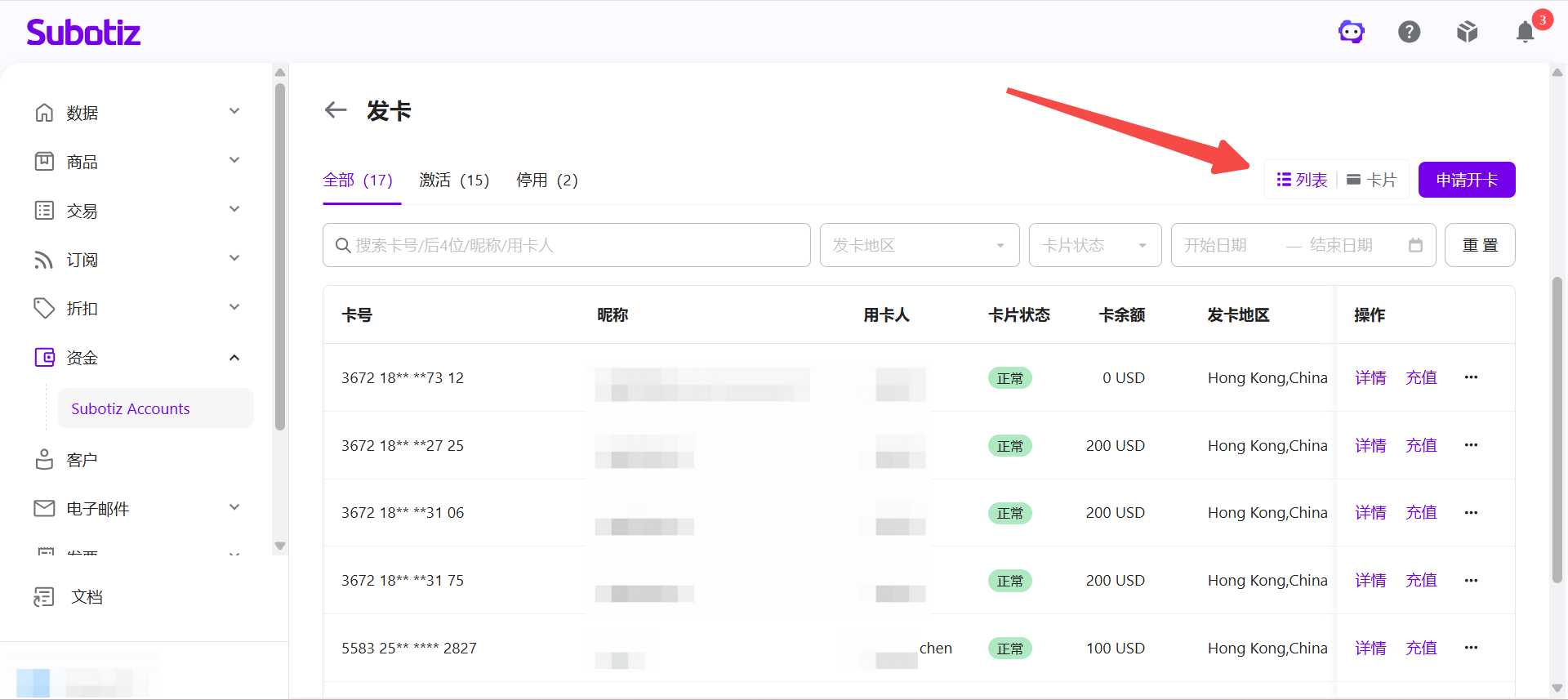Expand the 电子邮件 menu chevron
The height and width of the screenshot is (700, 1568).
coord(234,507)
